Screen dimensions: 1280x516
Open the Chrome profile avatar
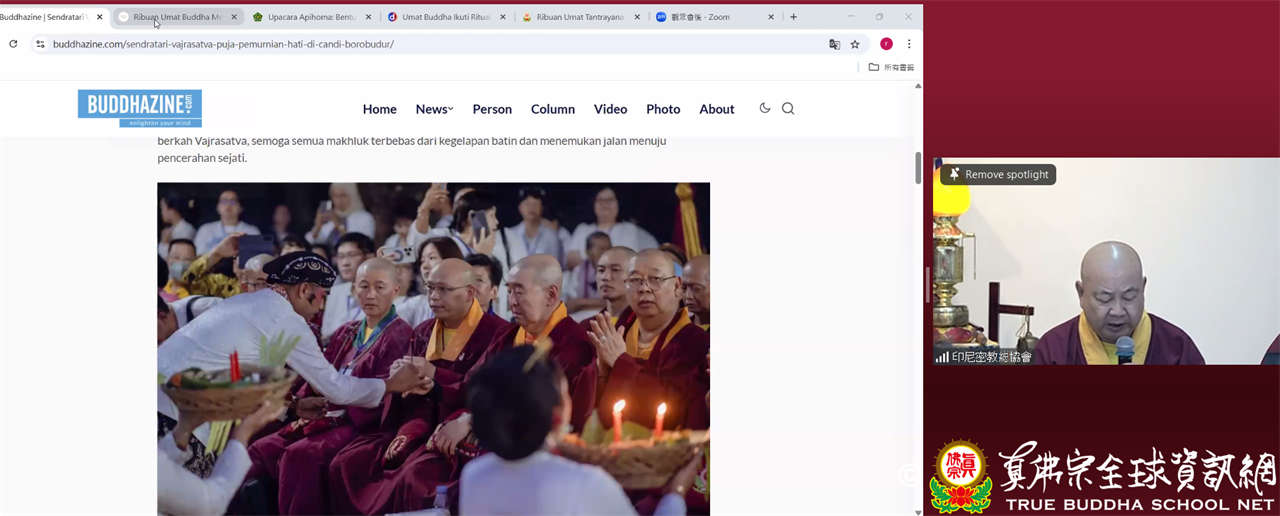click(886, 44)
